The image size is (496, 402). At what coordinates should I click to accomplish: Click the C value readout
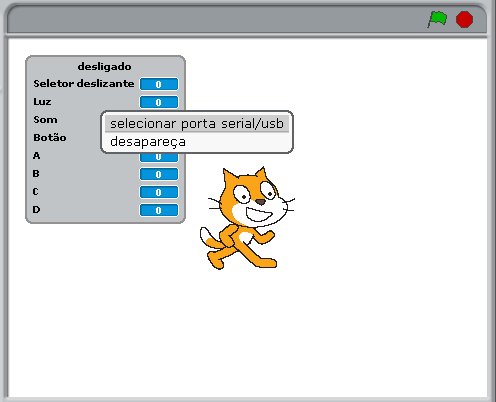pos(159,192)
